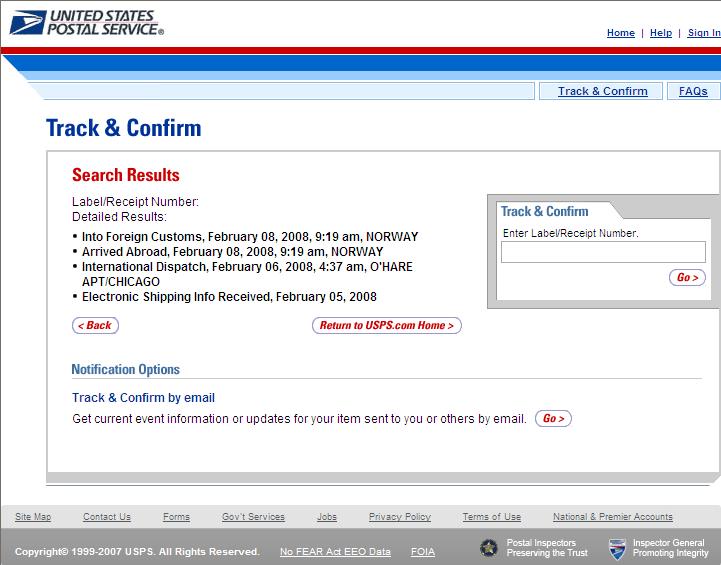
Task: Click the sidebar Track & Confirm panel title
Action: point(544,211)
